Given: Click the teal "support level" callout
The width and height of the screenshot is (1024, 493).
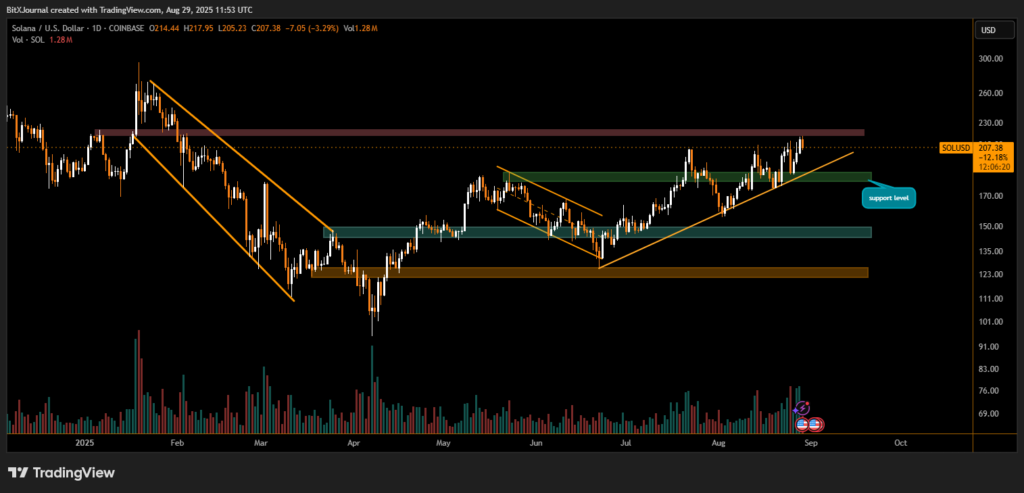Looking at the screenshot, I should pos(889,197).
